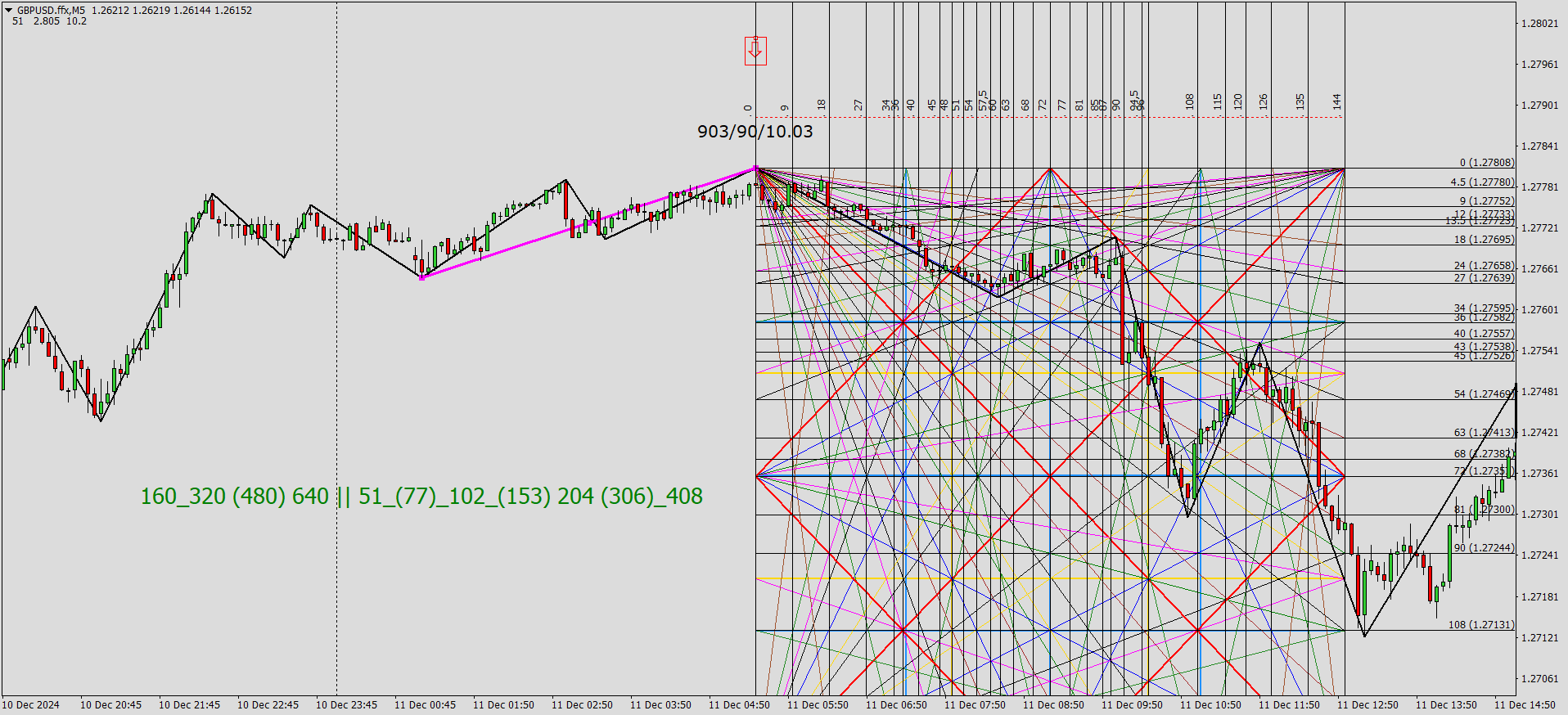Click the '903/90/10.03' chart label
Viewport: 1568px width, 715px height.
tap(755, 132)
